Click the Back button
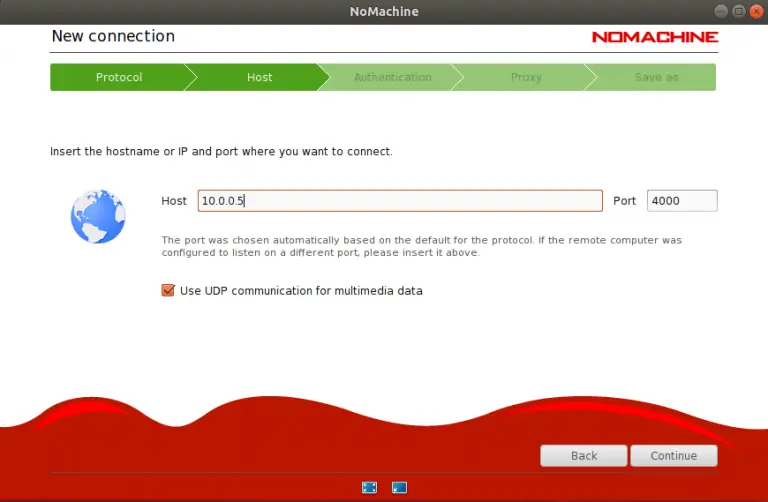This screenshot has height=502, width=768. [584, 455]
